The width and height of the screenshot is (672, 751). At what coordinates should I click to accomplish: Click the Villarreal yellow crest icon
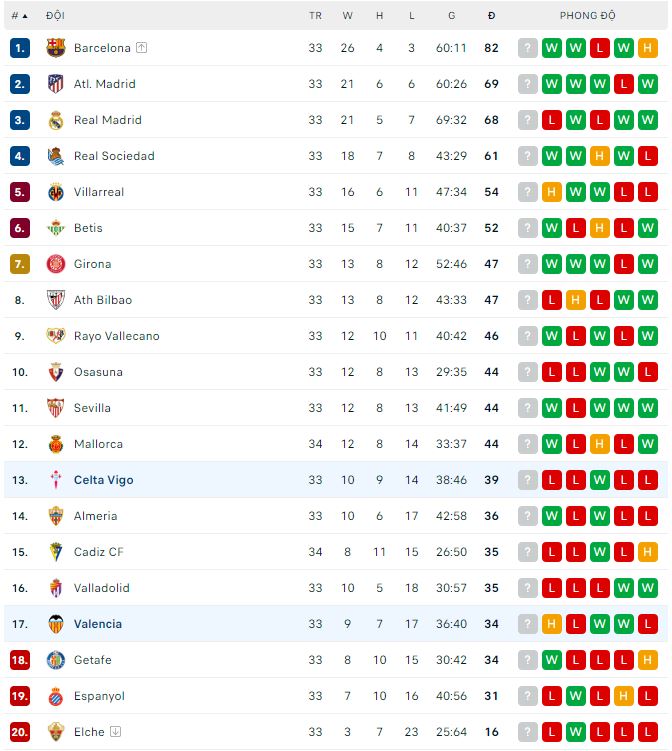click(x=56, y=192)
